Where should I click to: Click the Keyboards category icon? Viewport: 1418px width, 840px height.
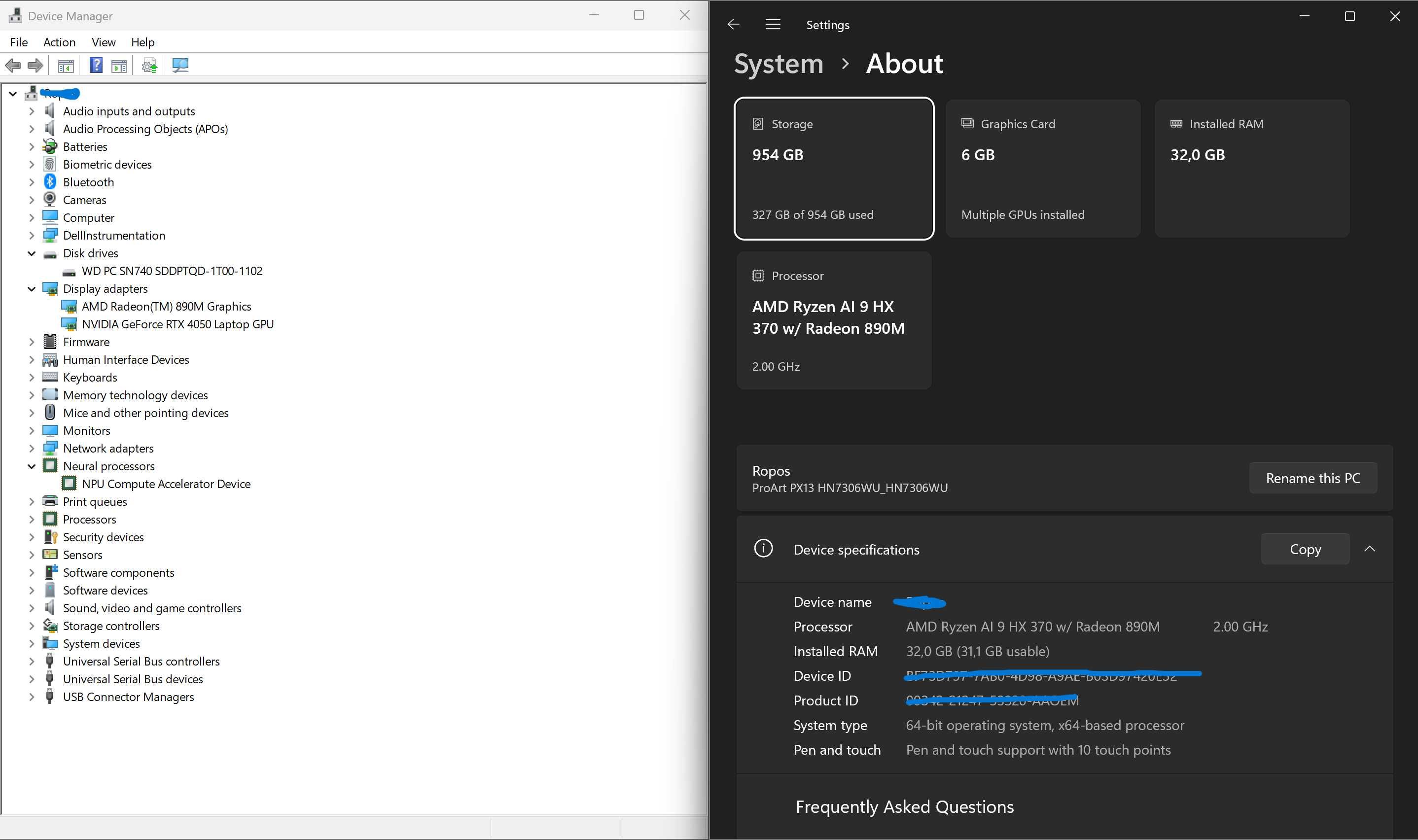[x=50, y=377]
